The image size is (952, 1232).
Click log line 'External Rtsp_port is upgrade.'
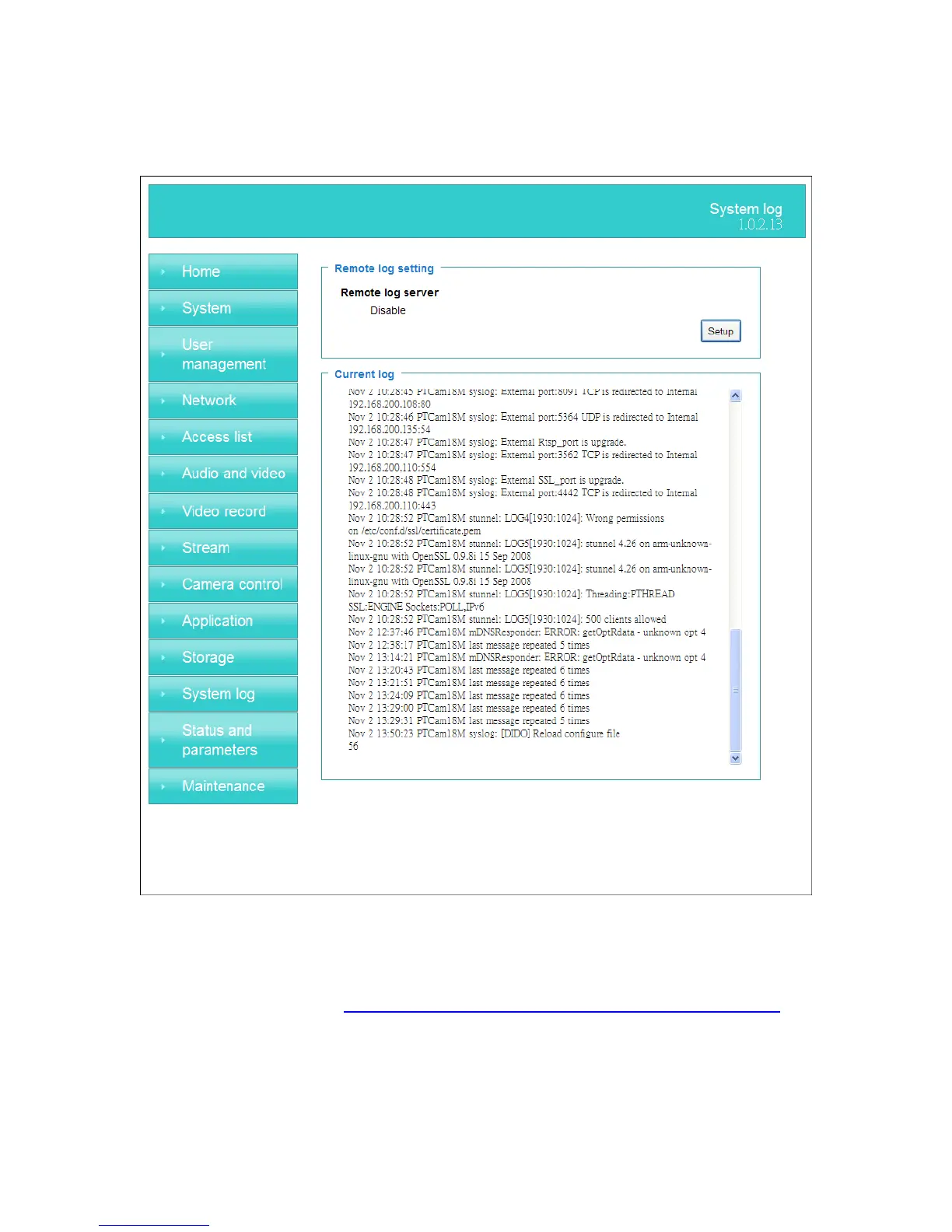tap(487, 443)
